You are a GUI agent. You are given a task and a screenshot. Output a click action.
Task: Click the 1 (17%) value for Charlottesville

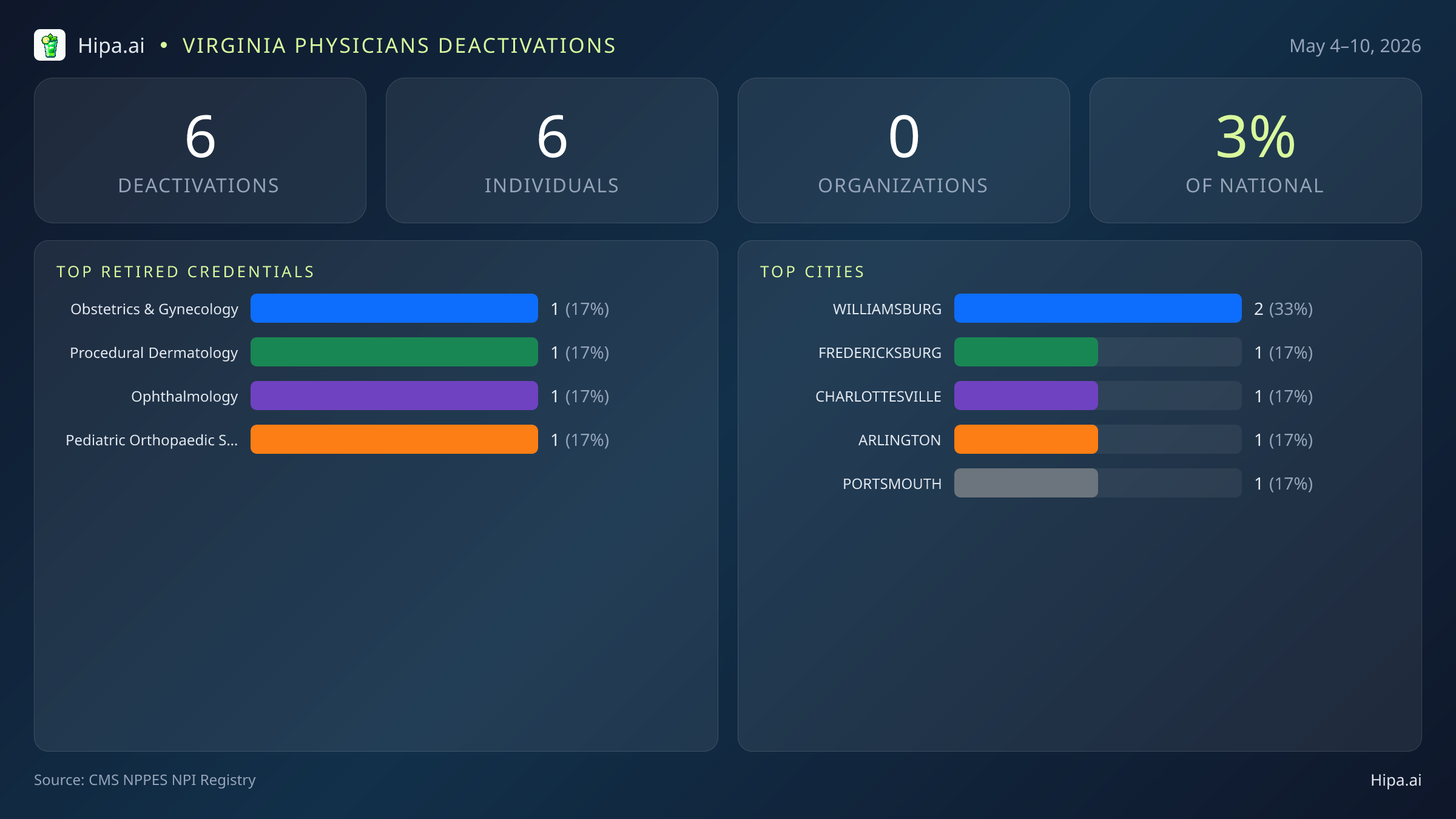[1283, 396]
